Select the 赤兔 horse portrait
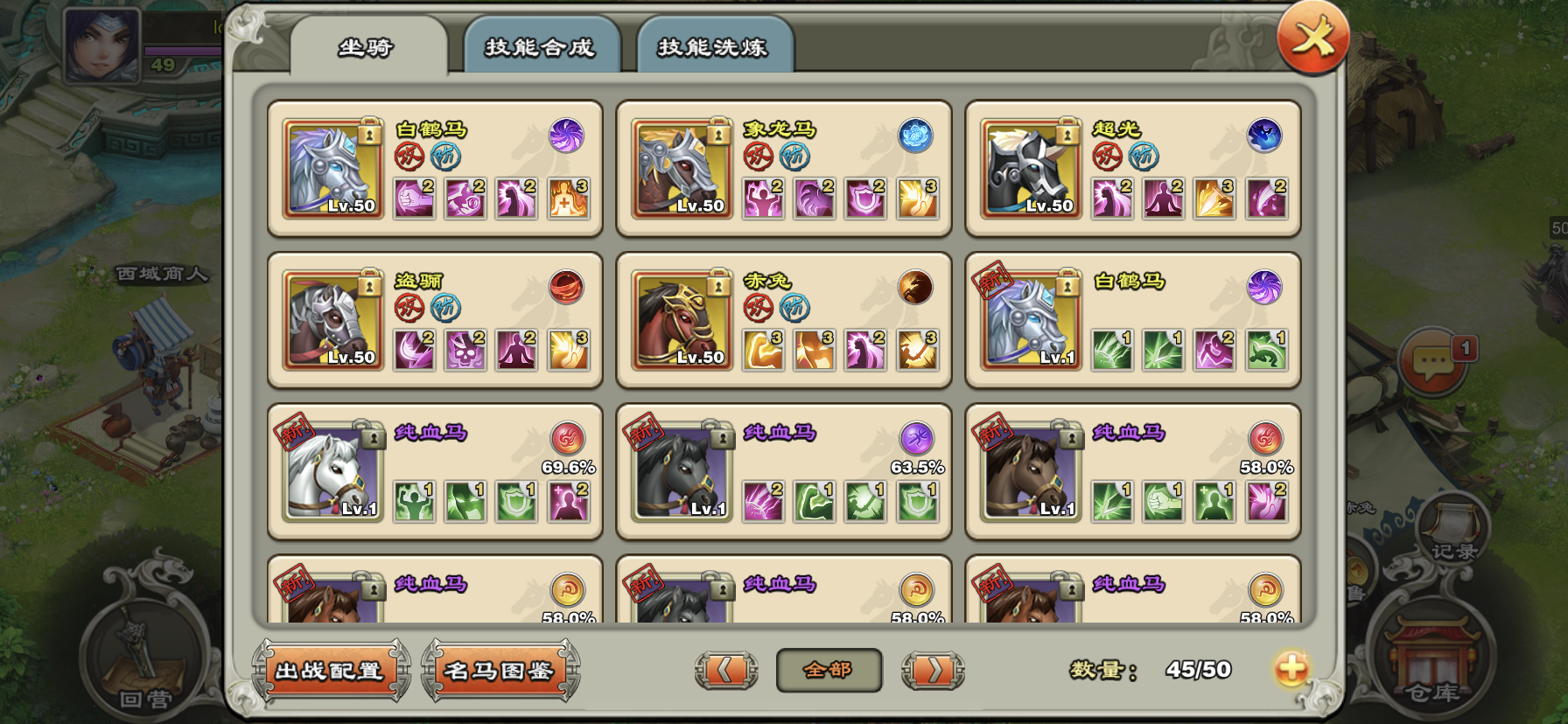The height and width of the screenshot is (724, 1568). [682, 320]
